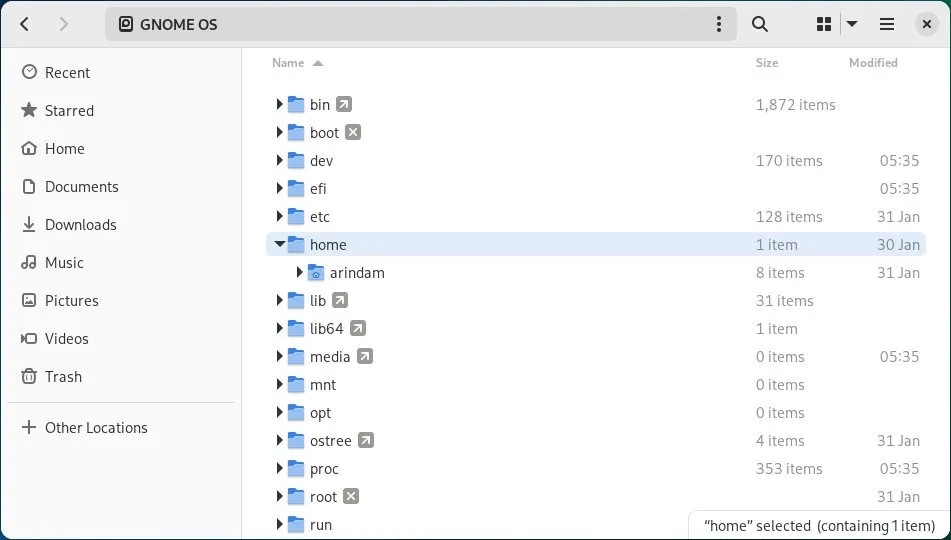
Task: Expand the etc folder
Action: 279,216
